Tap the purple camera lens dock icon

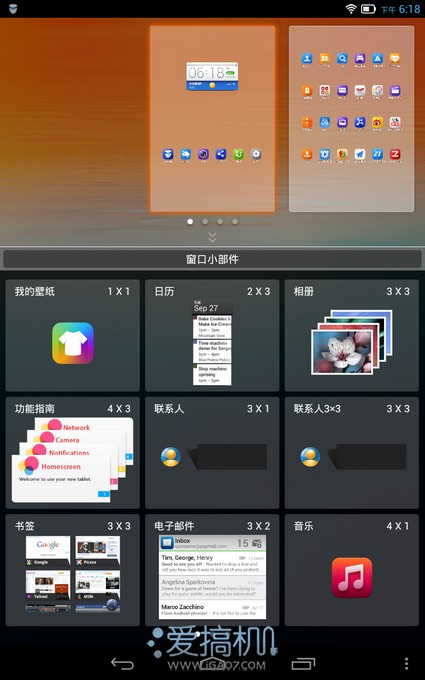pyautogui.click(x=203, y=154)
